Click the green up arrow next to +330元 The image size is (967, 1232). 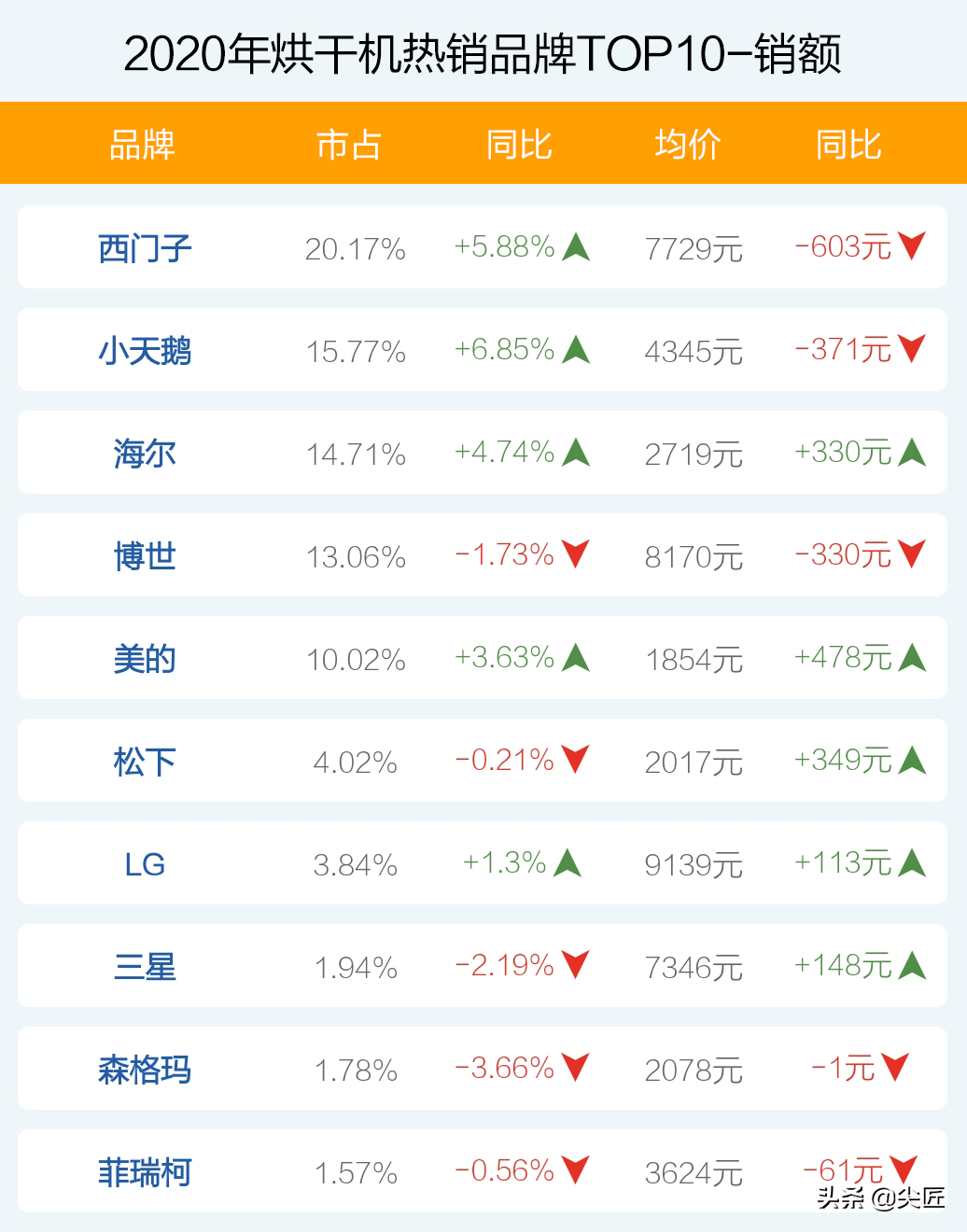click(x=912, y=452)
